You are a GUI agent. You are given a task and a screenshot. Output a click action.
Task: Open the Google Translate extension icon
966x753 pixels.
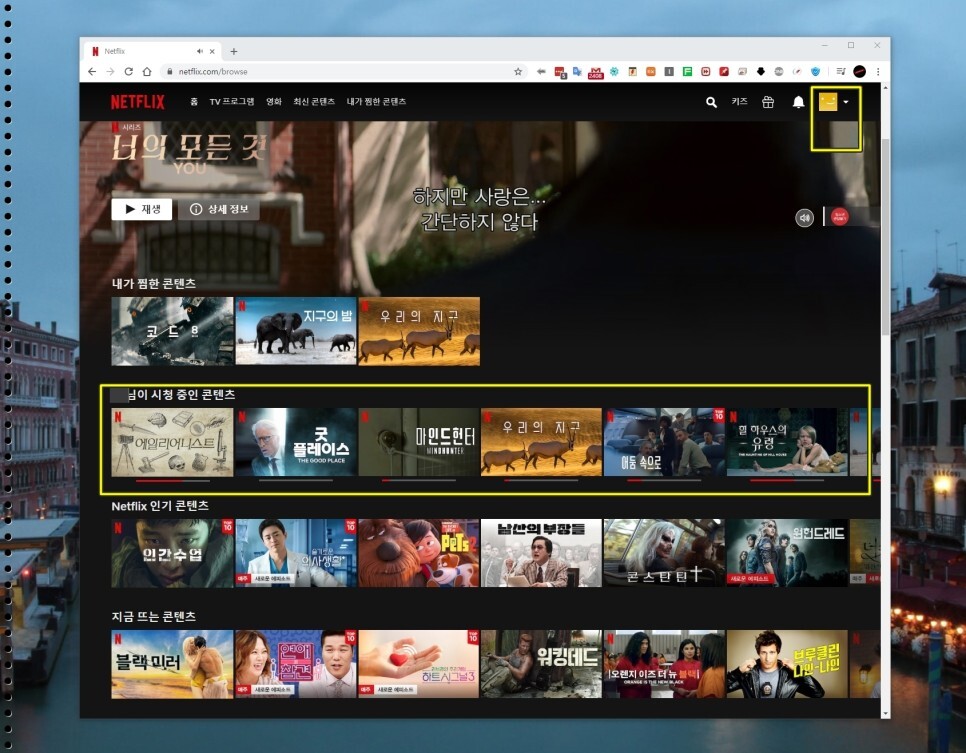click(577, 71)
